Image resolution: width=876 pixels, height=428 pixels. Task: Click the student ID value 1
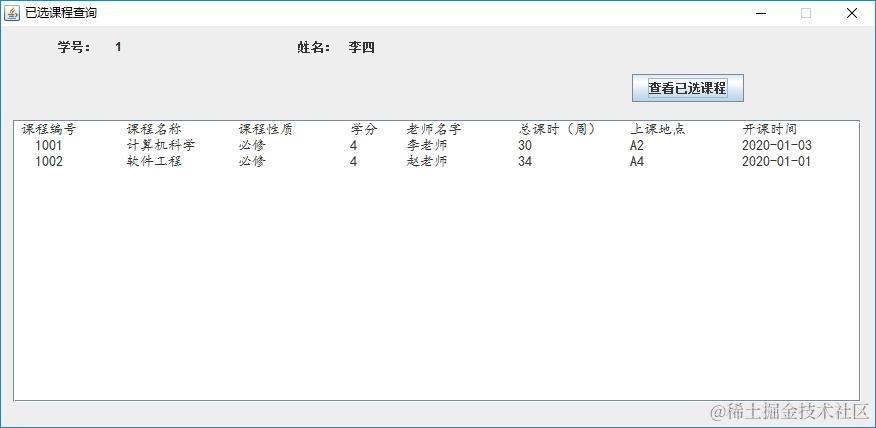[118, 47]
